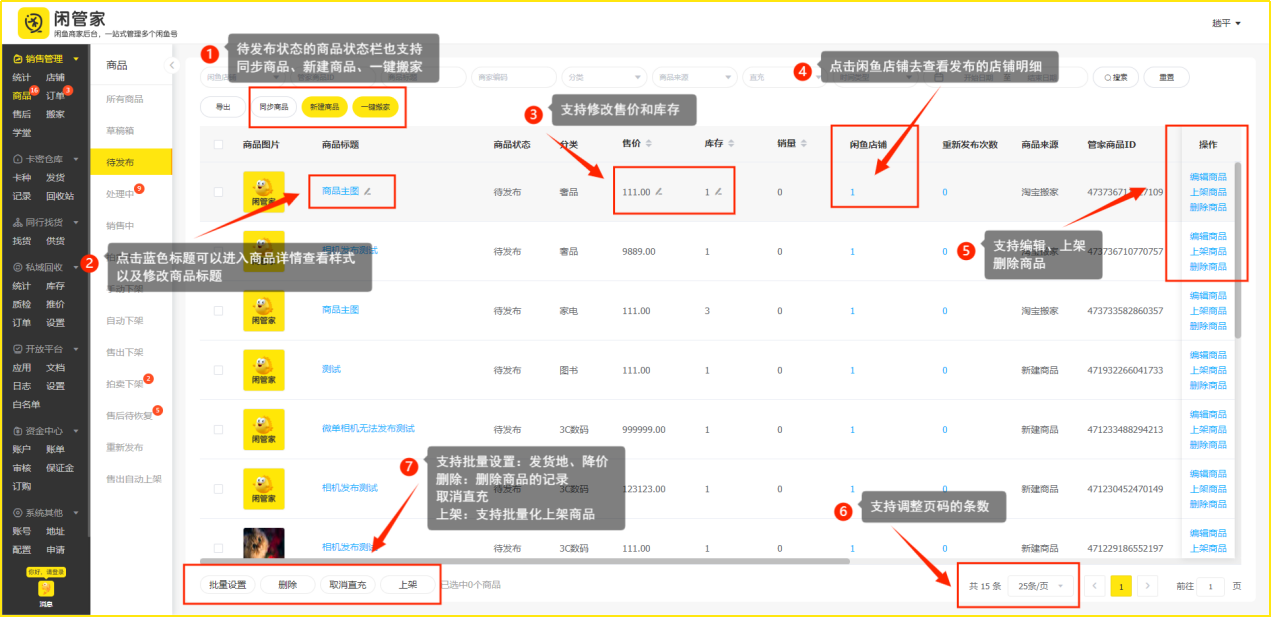This screenshot has width=1271, height=618.
Task: Open the 销售中 product list tab
Action: 120,226
